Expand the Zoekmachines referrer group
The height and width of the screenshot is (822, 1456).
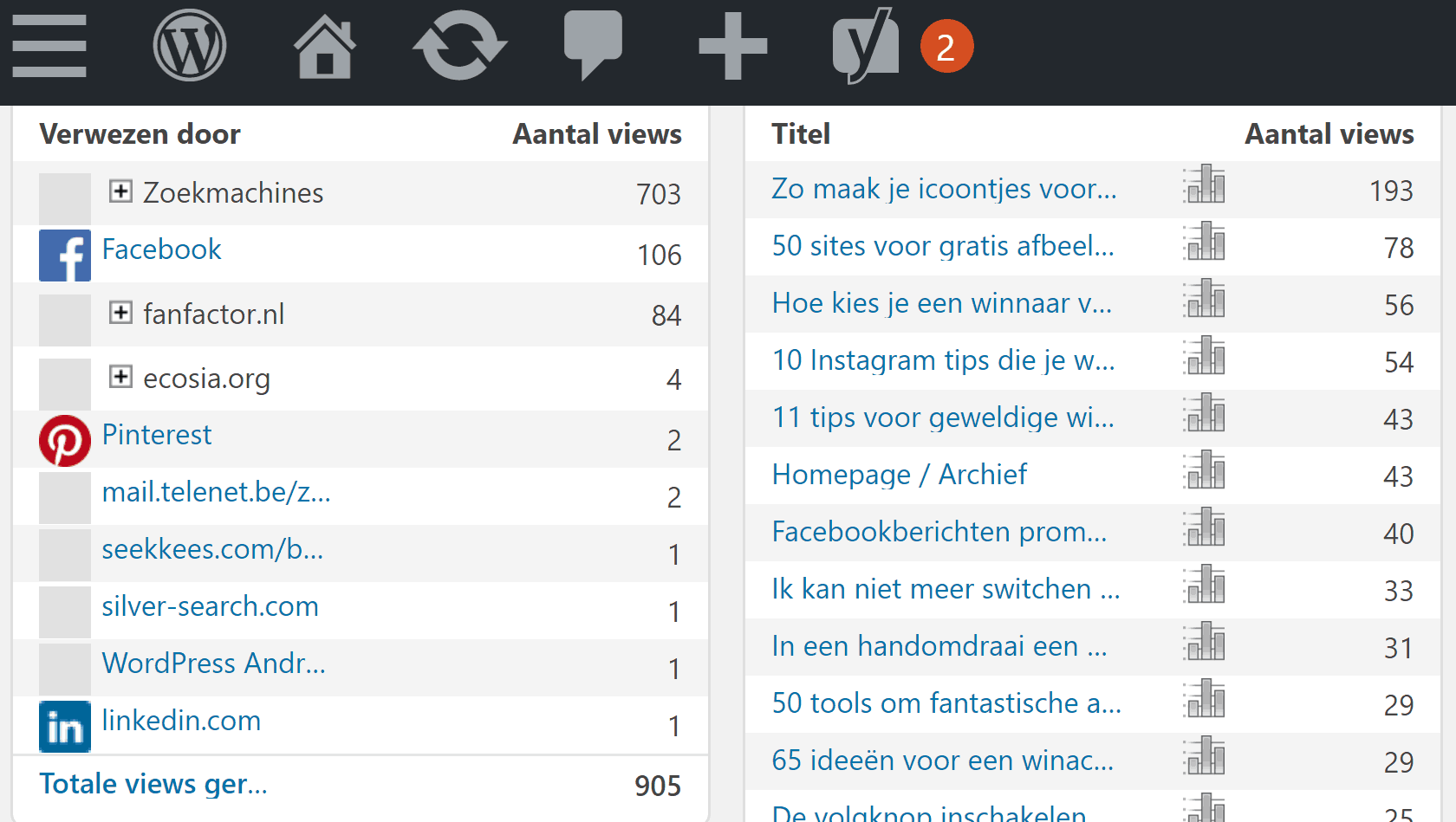(120, 191)
